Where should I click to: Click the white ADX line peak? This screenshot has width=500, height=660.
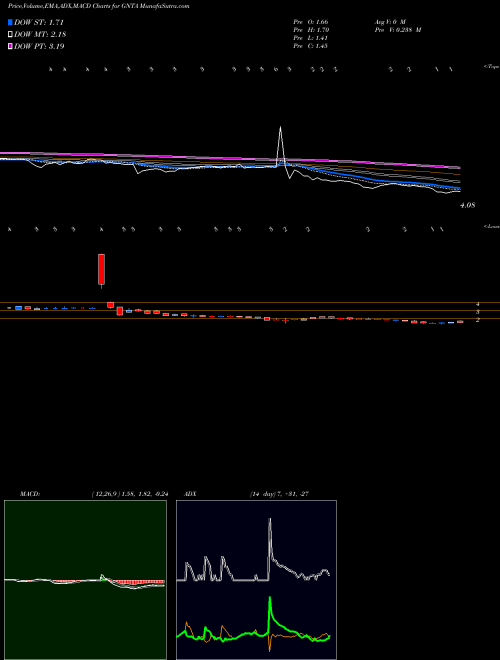click(x=270, y=521)
